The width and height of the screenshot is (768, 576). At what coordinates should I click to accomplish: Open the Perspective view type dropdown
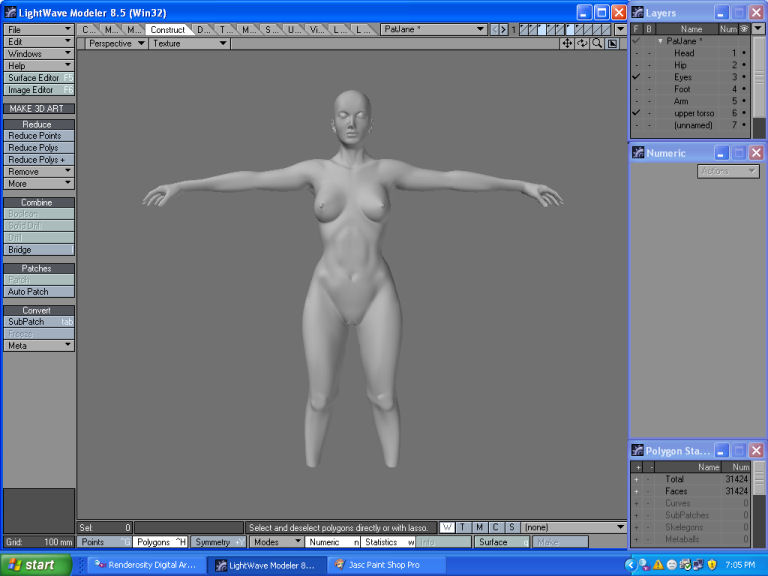(116, 44)
